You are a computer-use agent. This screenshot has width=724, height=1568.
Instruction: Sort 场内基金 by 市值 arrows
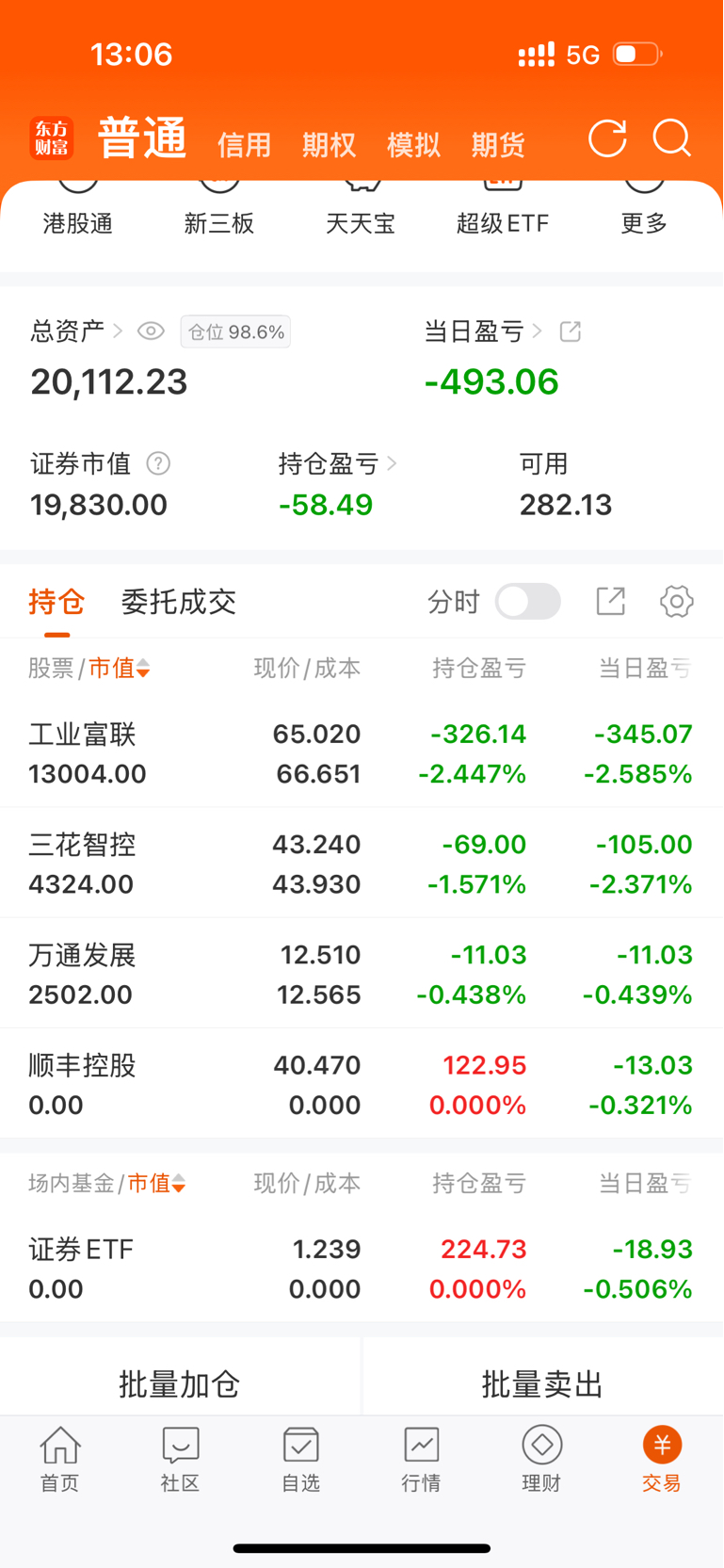(x=179, y=1184)
